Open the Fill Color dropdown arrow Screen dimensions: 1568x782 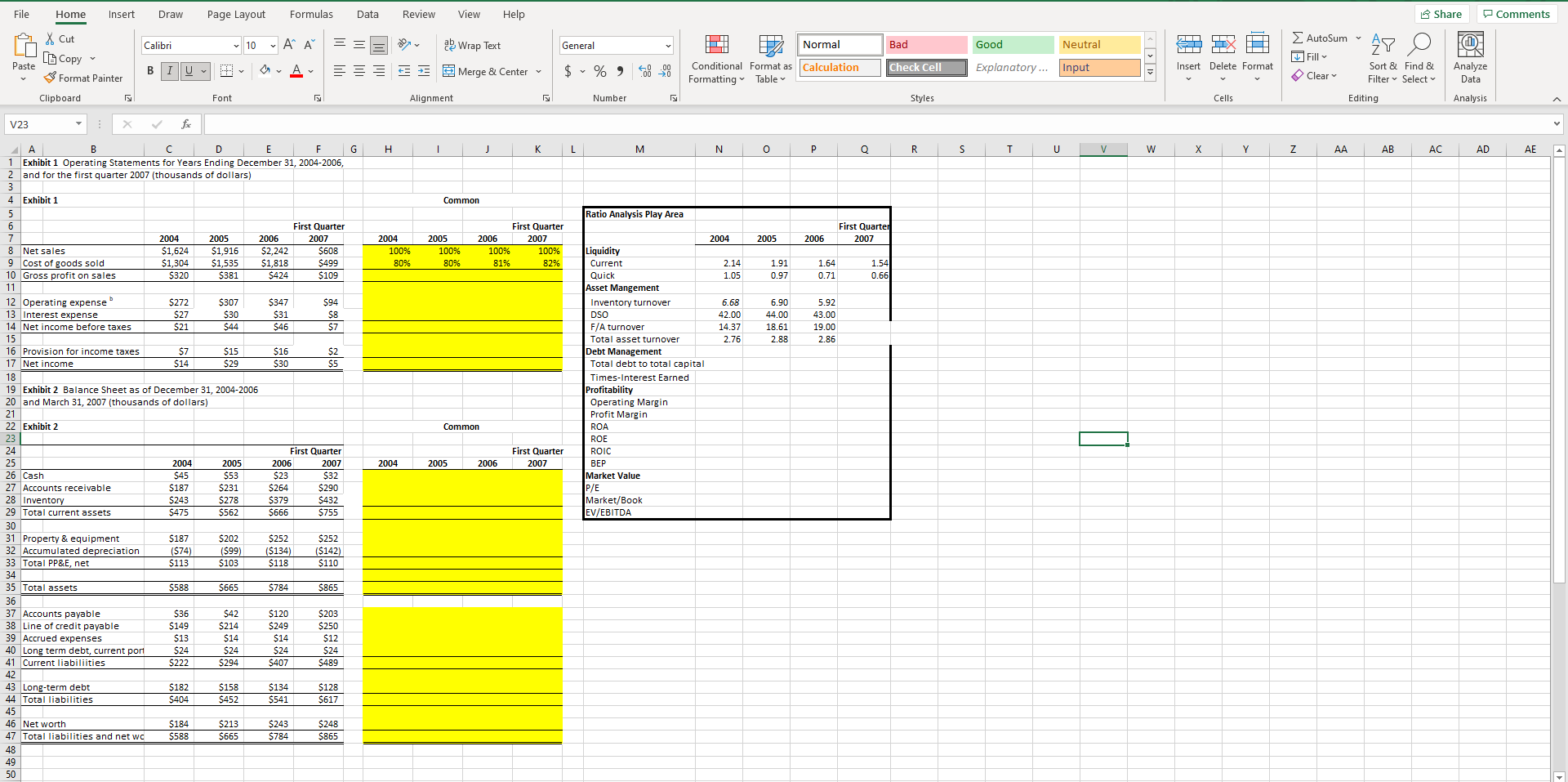(278, 71)
